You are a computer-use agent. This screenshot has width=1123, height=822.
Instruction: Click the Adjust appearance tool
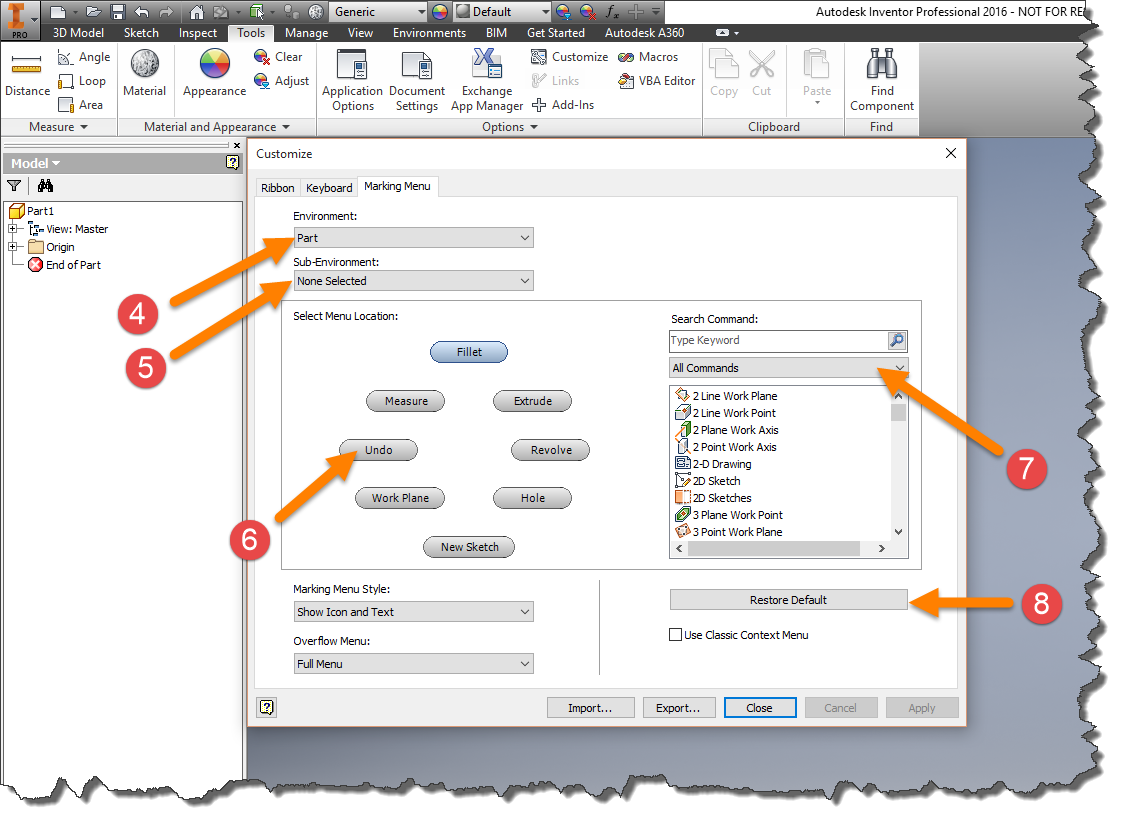tap(281, 81)
